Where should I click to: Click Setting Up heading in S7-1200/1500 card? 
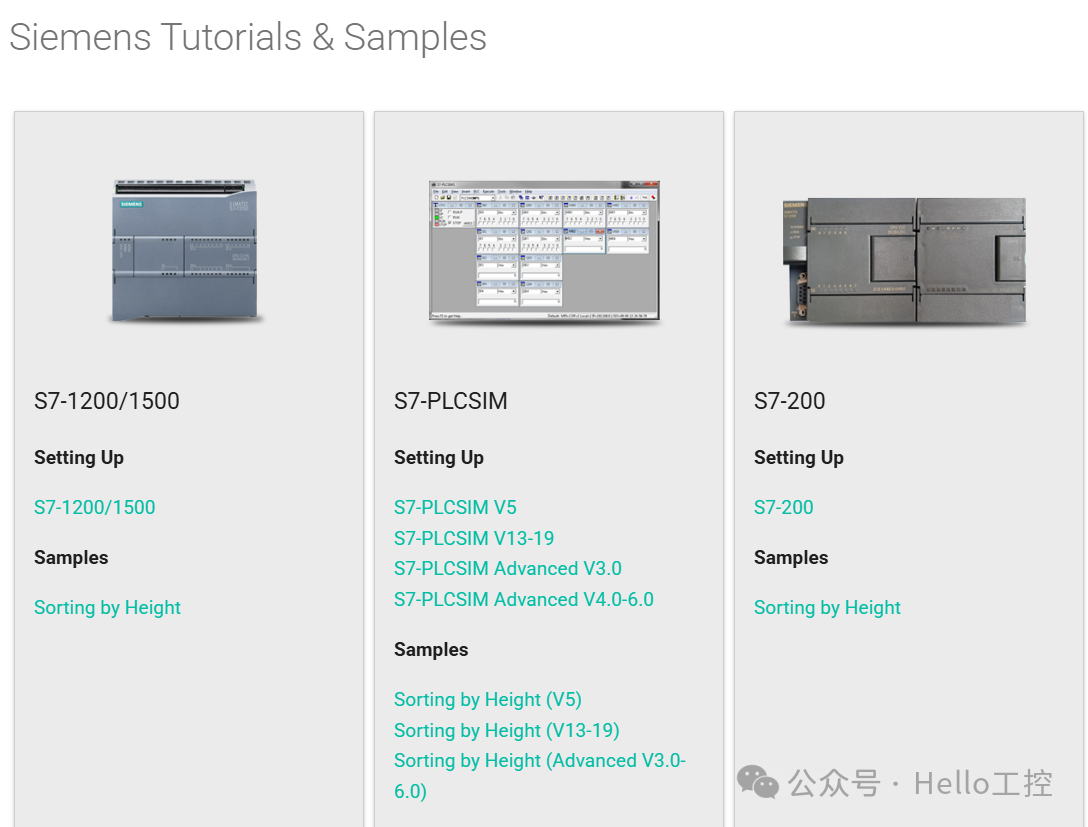79,458
